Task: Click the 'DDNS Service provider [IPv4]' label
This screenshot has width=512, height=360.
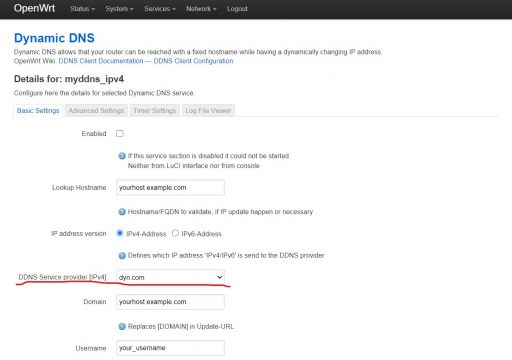Action: coord(62,277)
